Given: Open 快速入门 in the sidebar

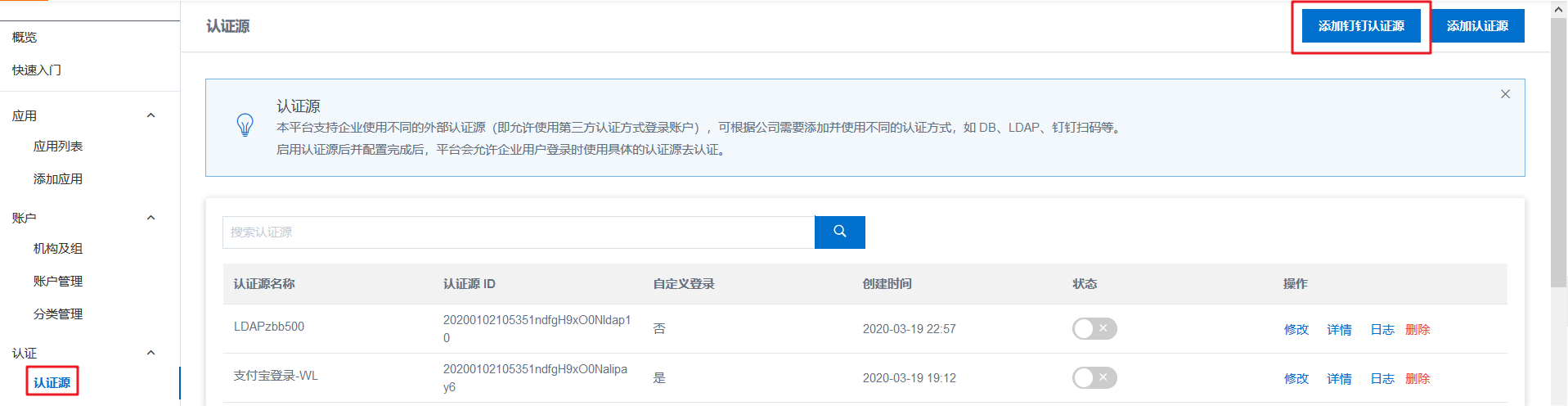Looking at the screenshot, I should [37, 70].
